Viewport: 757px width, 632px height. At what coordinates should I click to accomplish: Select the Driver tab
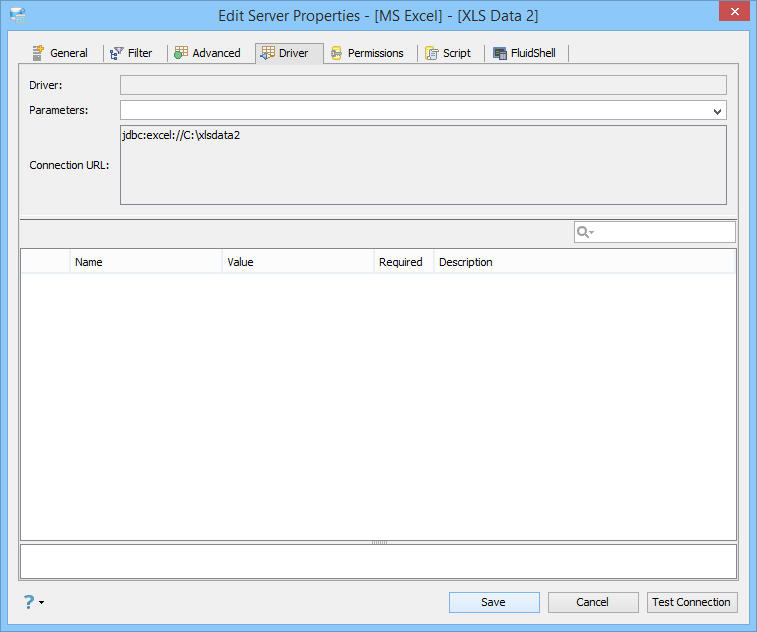pos(289,53)
